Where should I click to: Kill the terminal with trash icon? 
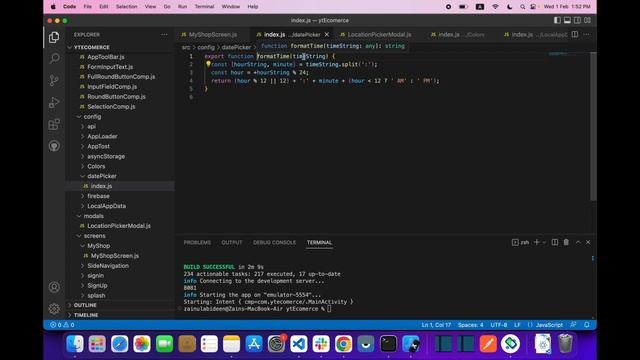(566, 242)
